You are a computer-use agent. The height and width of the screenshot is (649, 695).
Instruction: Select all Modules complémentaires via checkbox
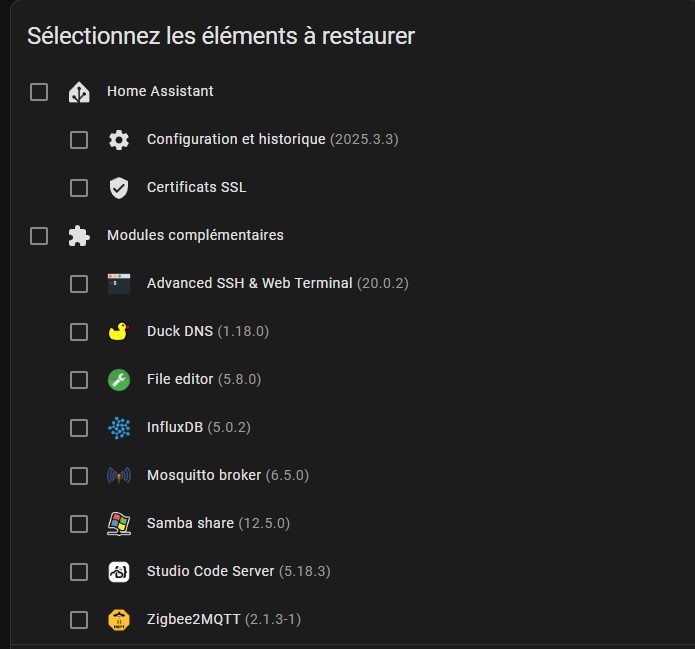tap(39, 236)
